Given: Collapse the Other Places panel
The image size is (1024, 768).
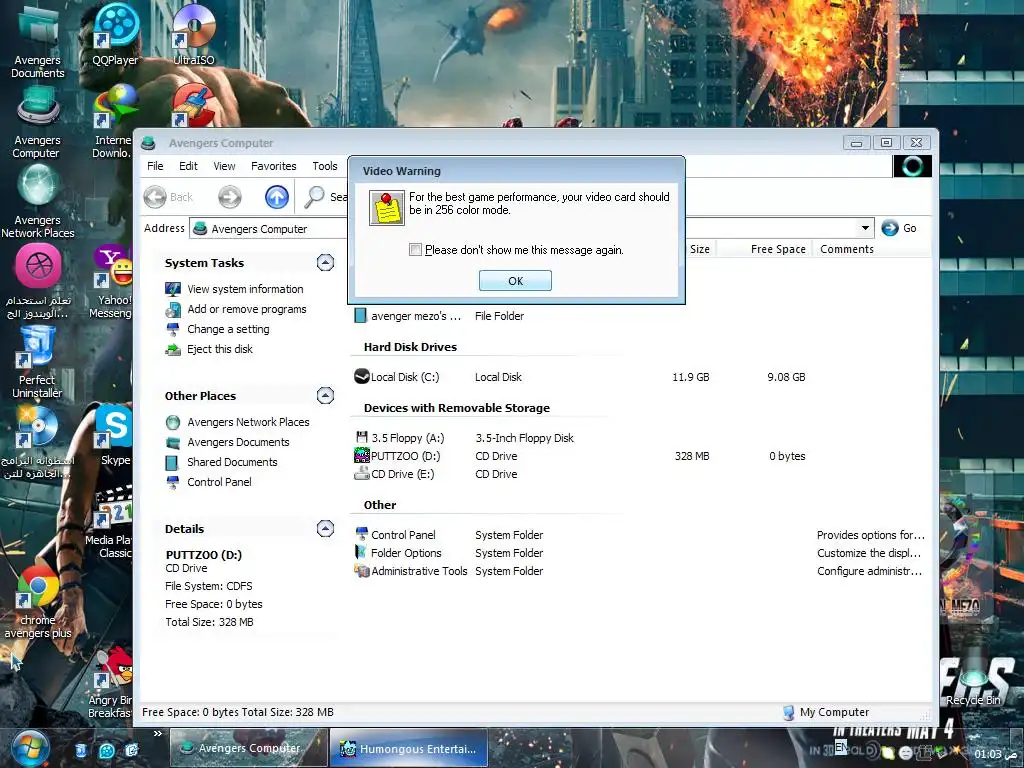Looking at the screenshot, I should point(325,396).
